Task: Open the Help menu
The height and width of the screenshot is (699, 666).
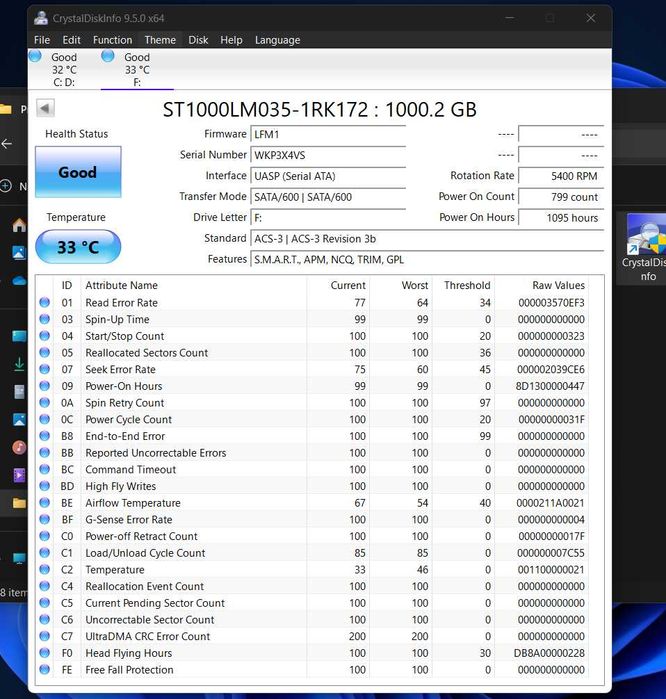Action: pyautogui.click(x=231, y=40)
